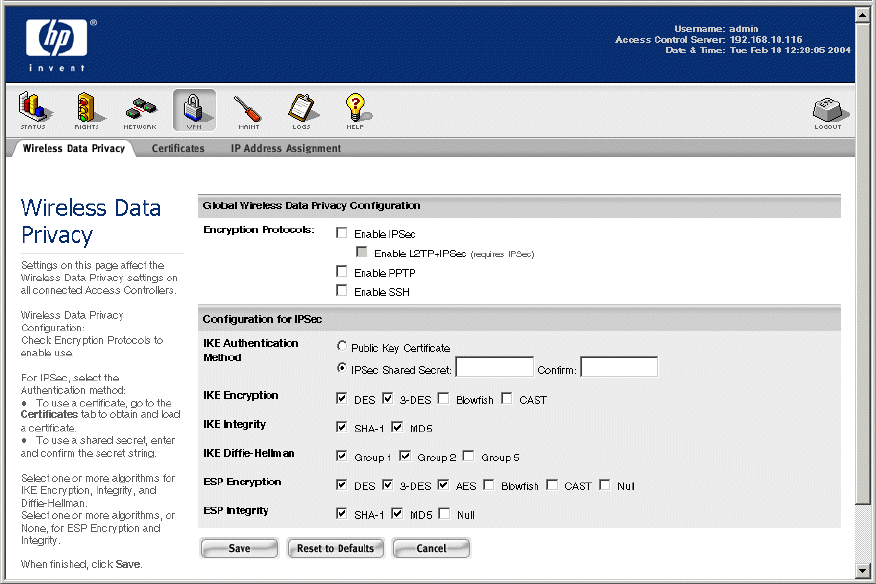Switch to Wireless Data Privacy tab
Screen dimensions: 876x584
pos(74,149)
